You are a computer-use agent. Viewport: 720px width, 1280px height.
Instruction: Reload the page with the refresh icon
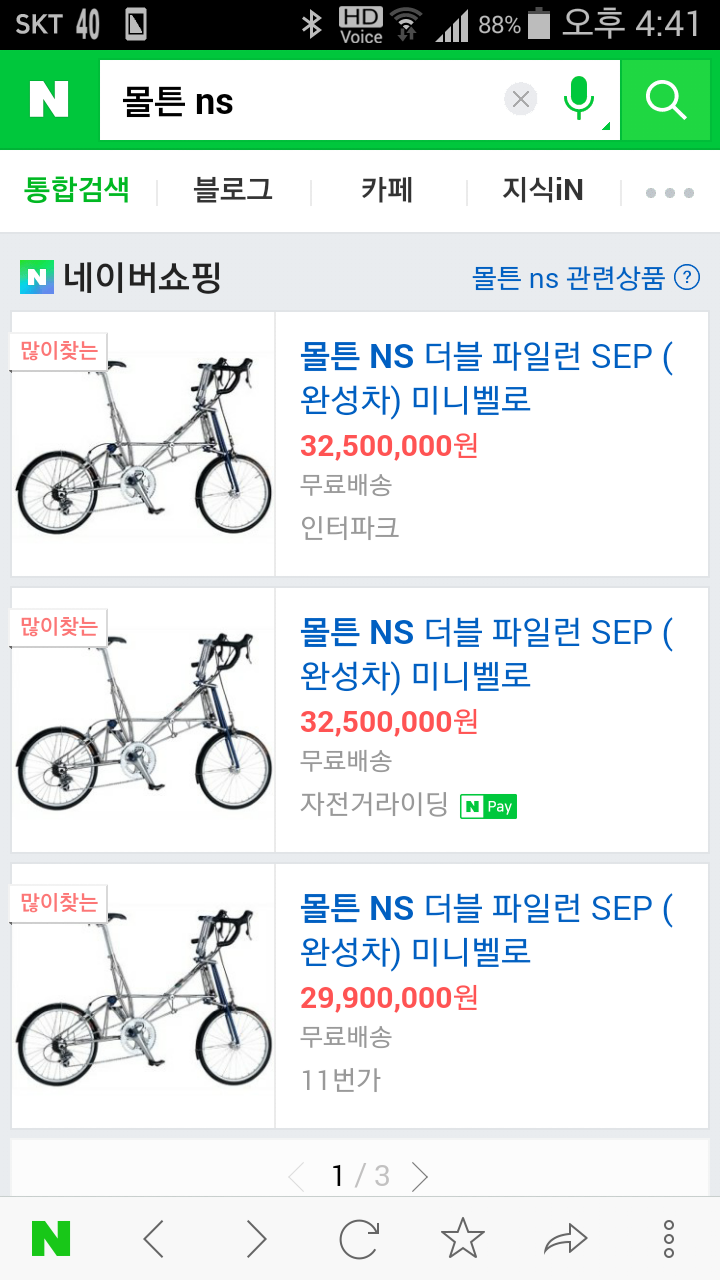[x=359, y=1240]
